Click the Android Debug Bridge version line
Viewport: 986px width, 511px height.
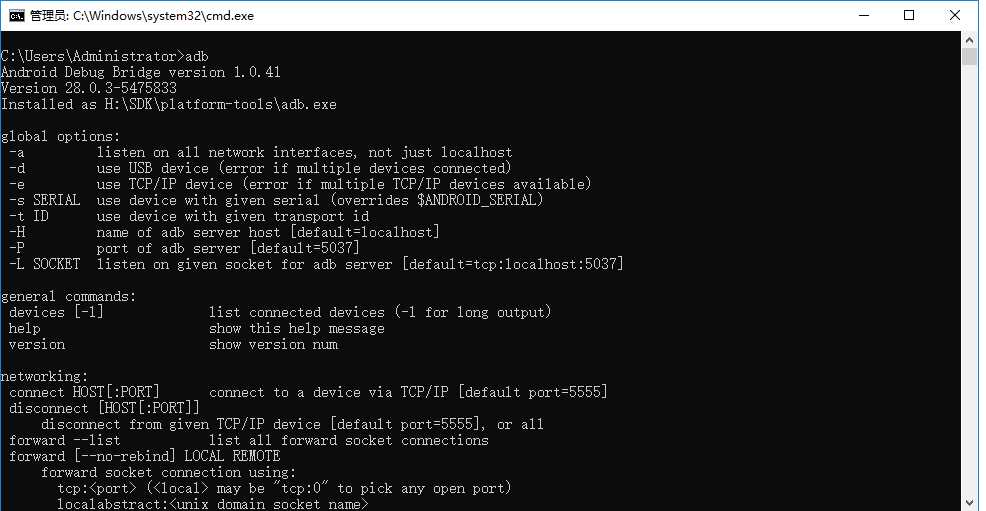(x=141, y=72)
